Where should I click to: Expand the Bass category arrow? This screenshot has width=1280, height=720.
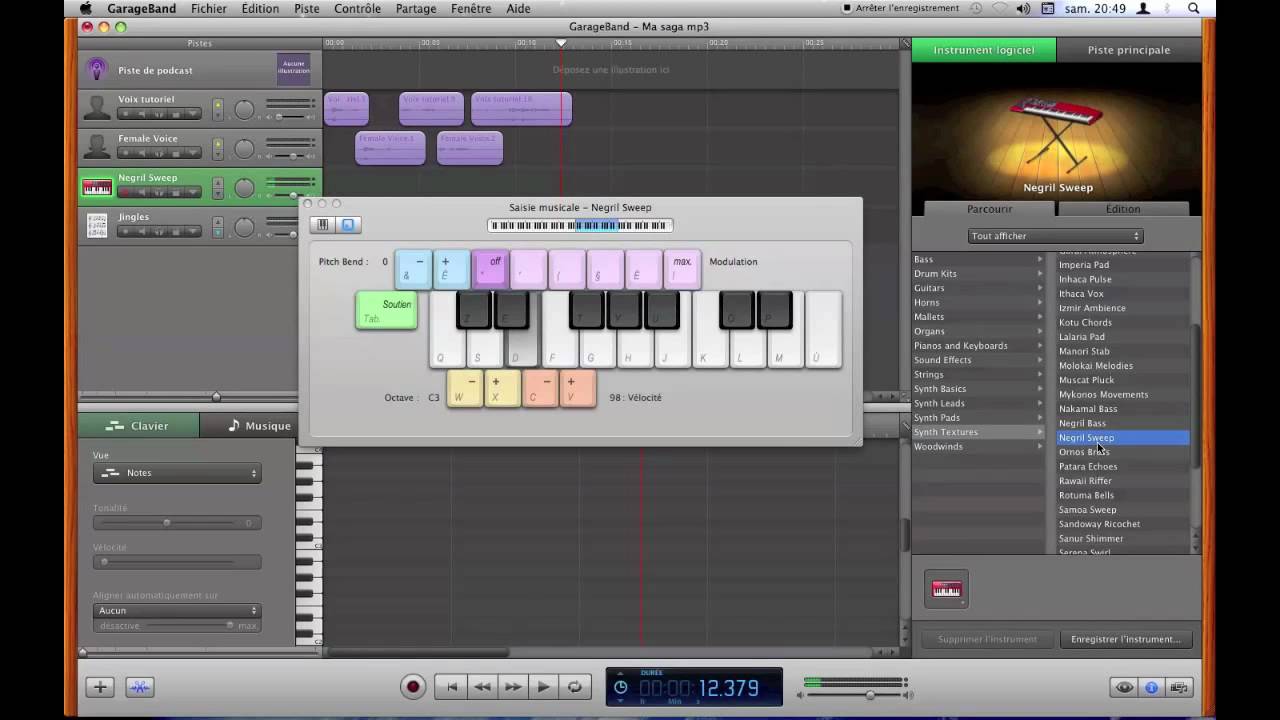point(1040,260)
